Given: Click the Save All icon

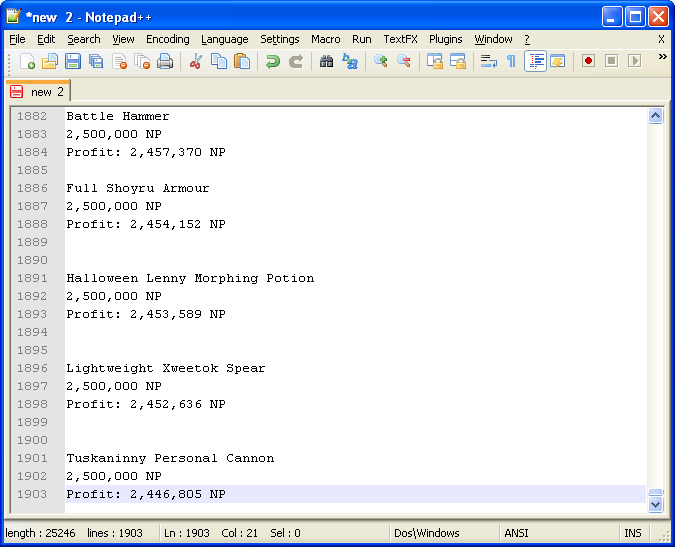Looking at the screenshot, I should pos(96,61).
